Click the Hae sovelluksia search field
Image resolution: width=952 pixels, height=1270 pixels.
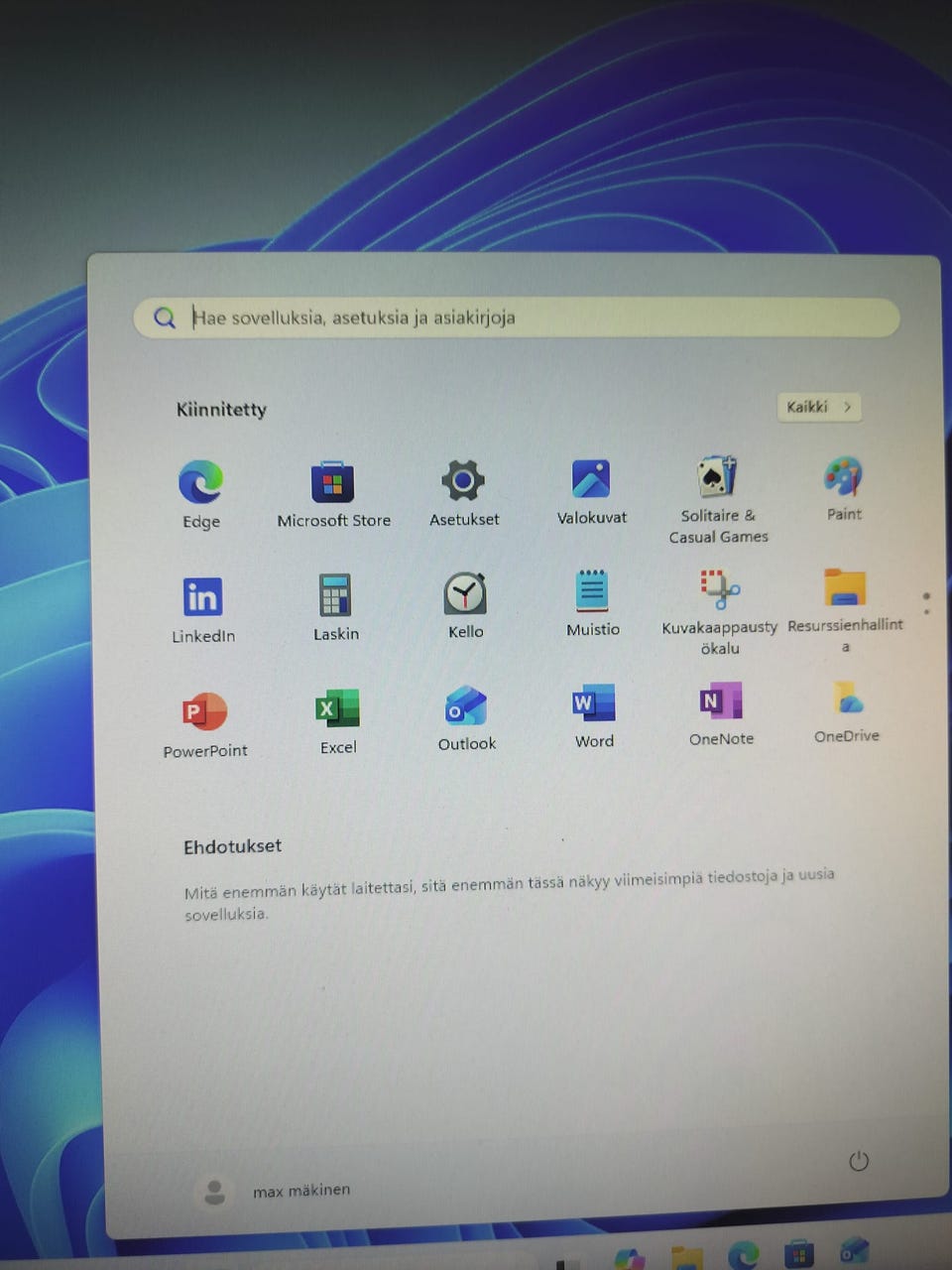coord(517,317)
